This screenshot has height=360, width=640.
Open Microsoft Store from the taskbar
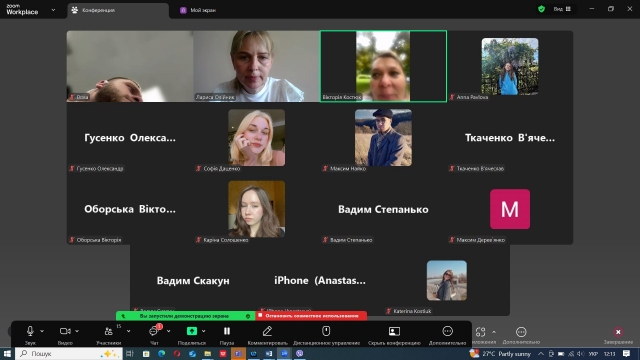146,353
